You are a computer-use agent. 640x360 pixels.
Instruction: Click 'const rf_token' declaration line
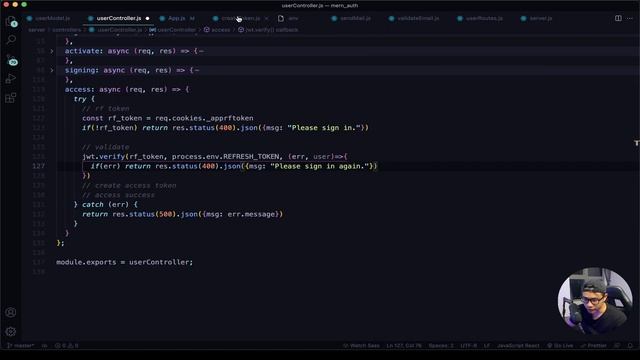(167, 118)
